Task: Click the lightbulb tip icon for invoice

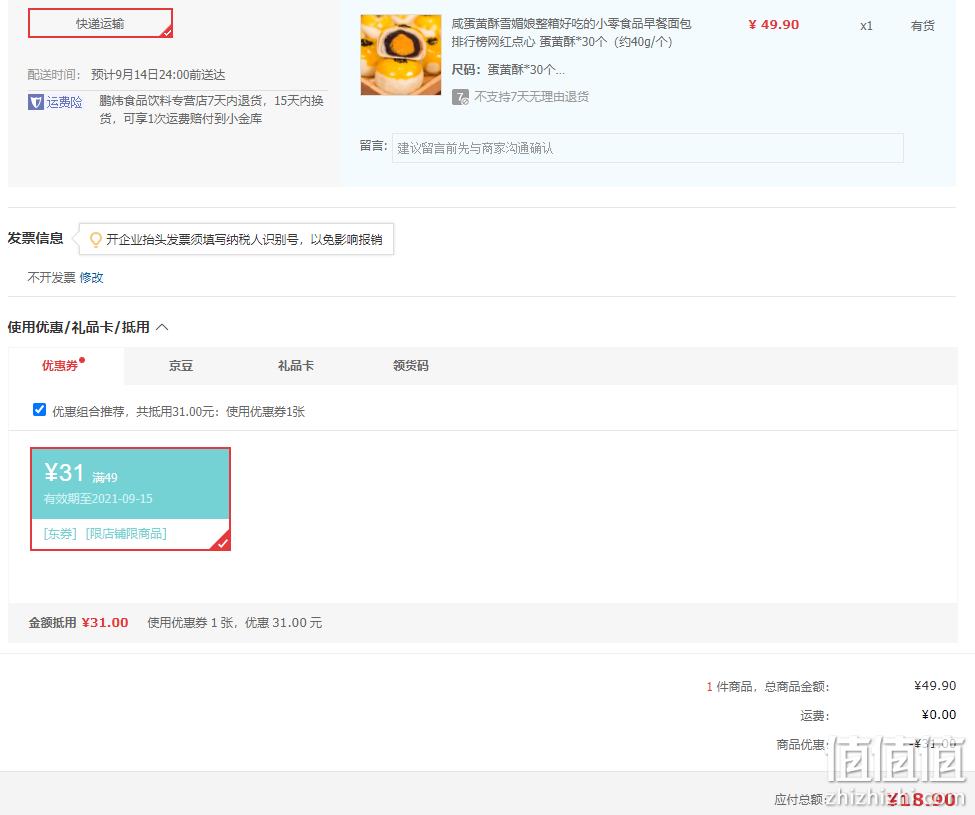Action: (96, 239)
